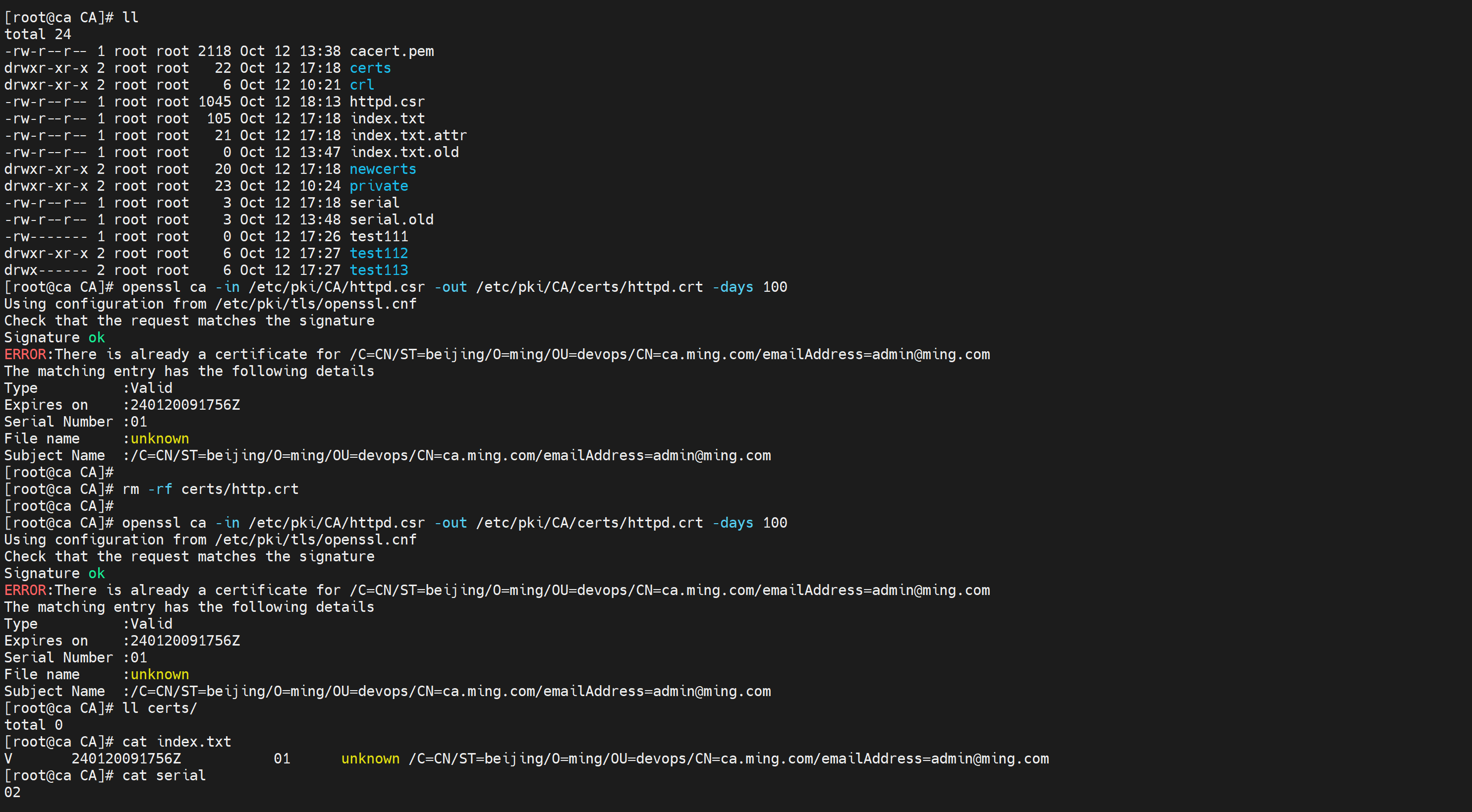Click the cat serial command line

tap(164, 775)
